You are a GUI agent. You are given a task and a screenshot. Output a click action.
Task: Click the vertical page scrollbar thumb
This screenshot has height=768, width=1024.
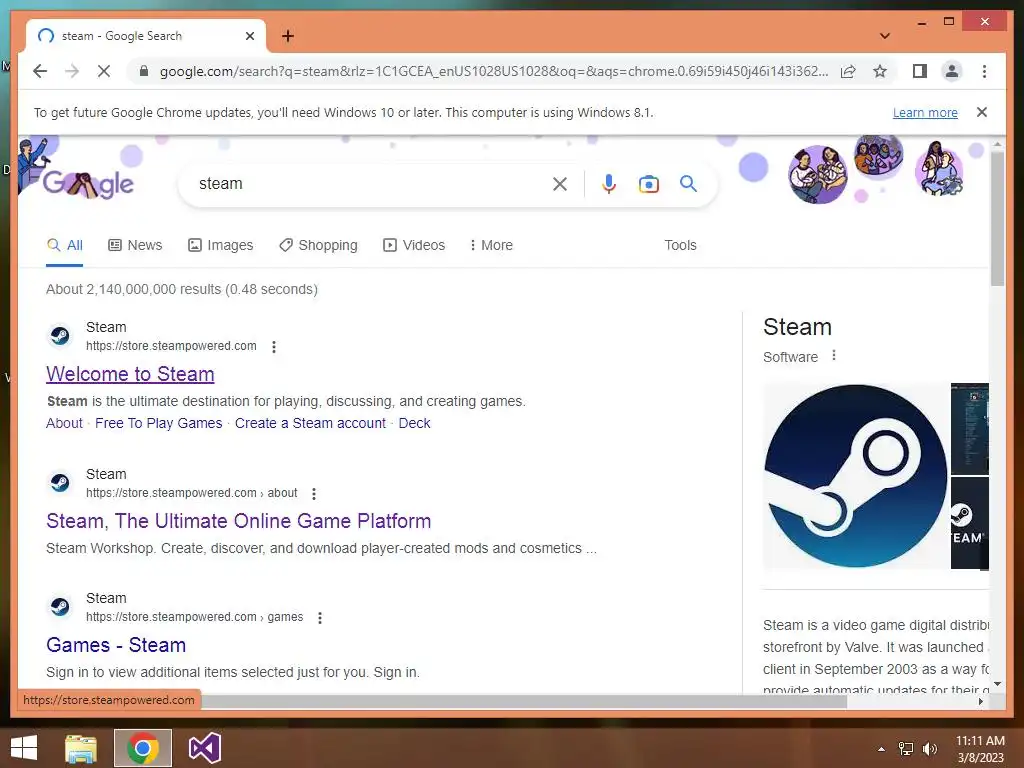[997, 219]
